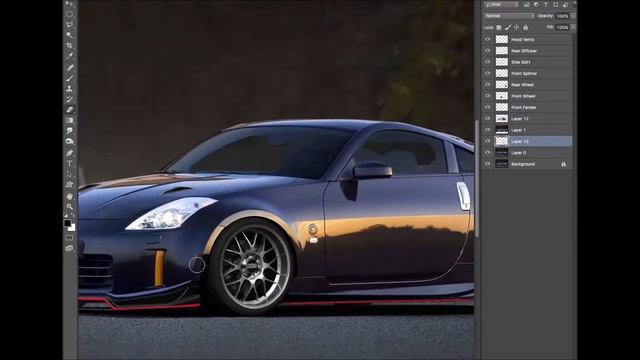640x360 pixels.
Task: Select the Front Splitter layer name
Action: point(524,73)
